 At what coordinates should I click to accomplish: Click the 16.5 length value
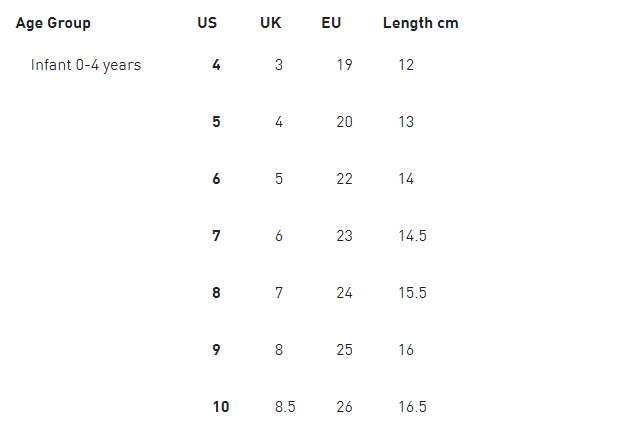pos(413,407)
